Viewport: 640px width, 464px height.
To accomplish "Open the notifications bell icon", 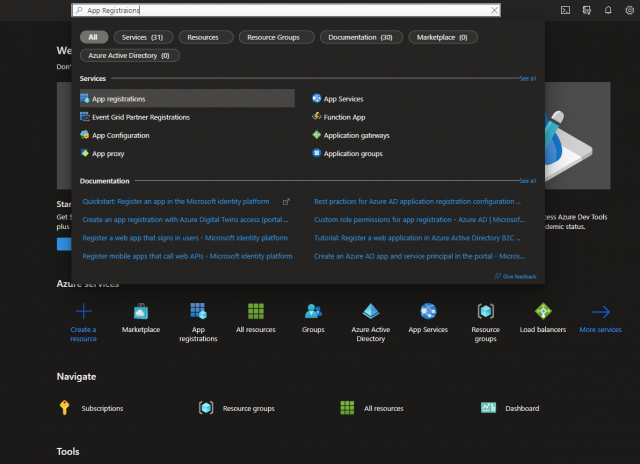I will tap(608, 10).
